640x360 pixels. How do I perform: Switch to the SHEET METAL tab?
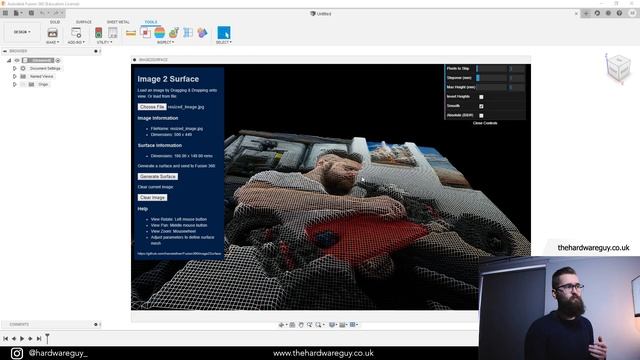click(x=118, y=22)
